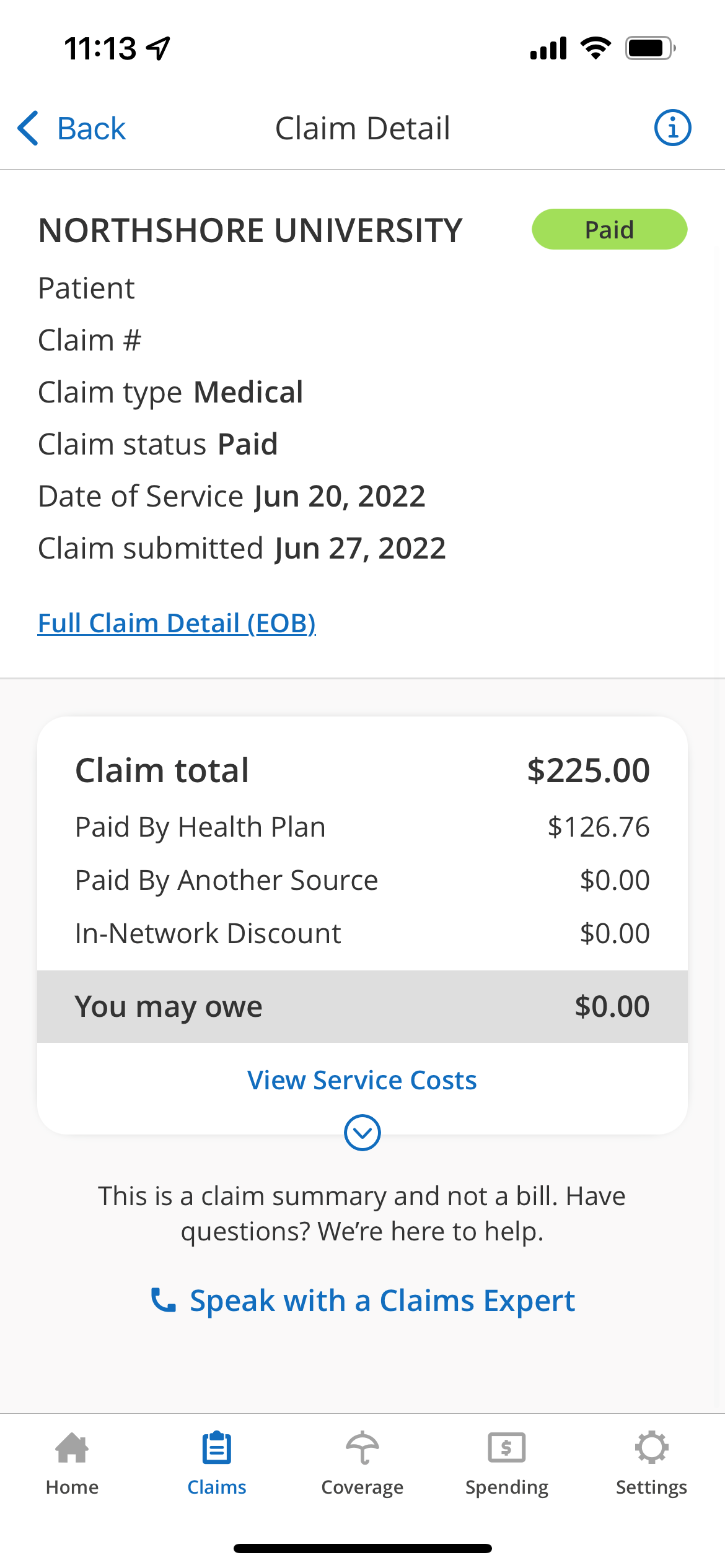Expand service costs with circled chevron
Viewport: 725px width, 1568px height.
tap(362, 1133)
